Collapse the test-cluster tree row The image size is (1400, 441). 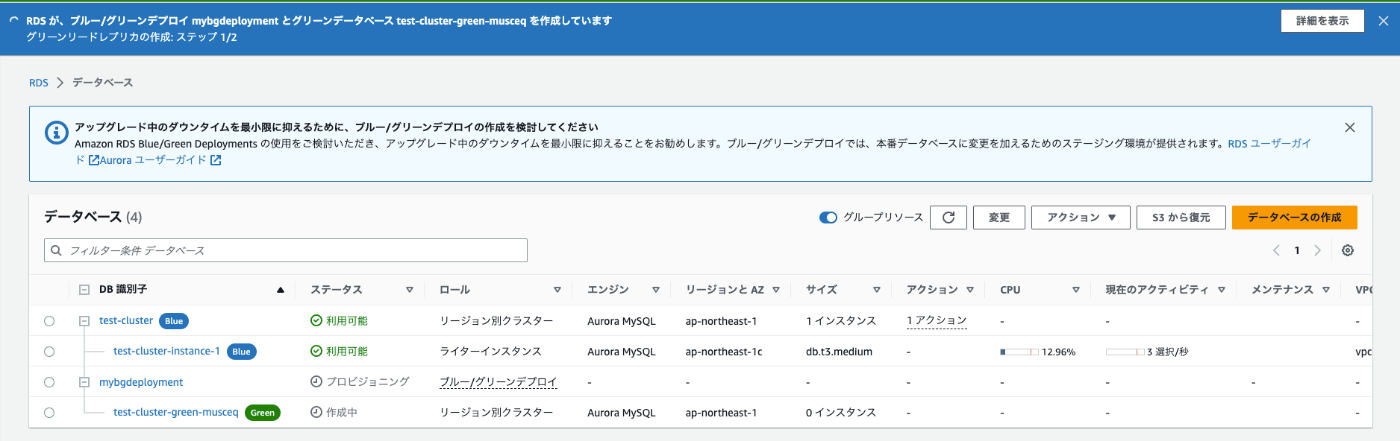pyautogui.click(x=84, y=321)
